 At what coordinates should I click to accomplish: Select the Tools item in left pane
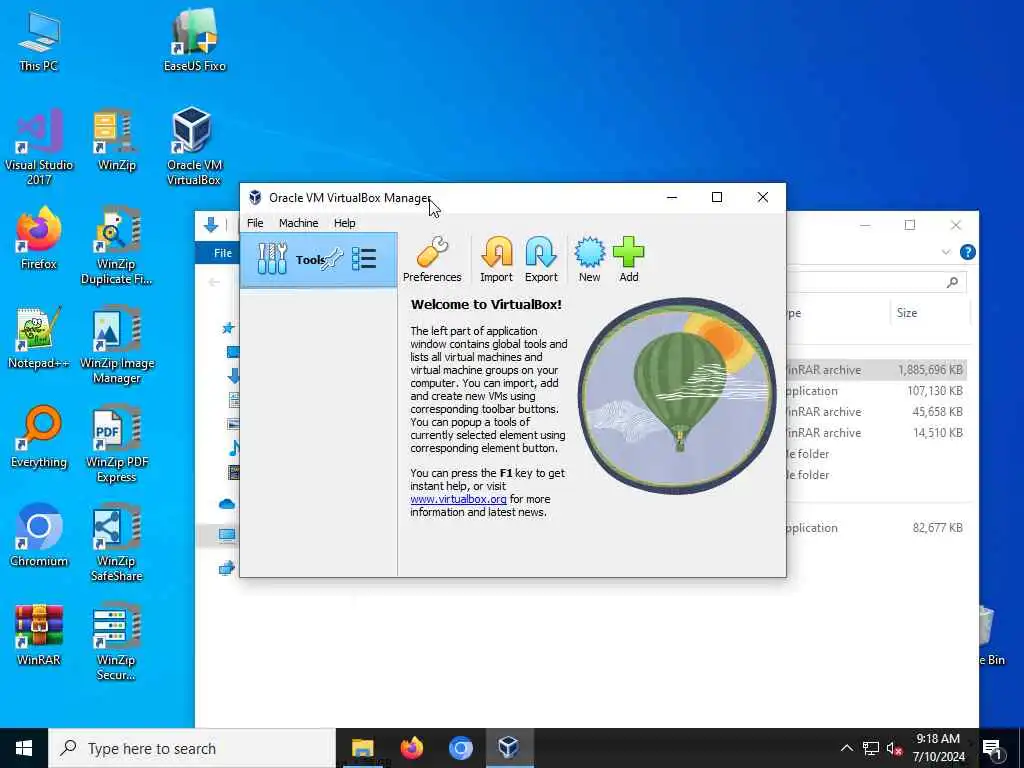(x=319, y=260)
